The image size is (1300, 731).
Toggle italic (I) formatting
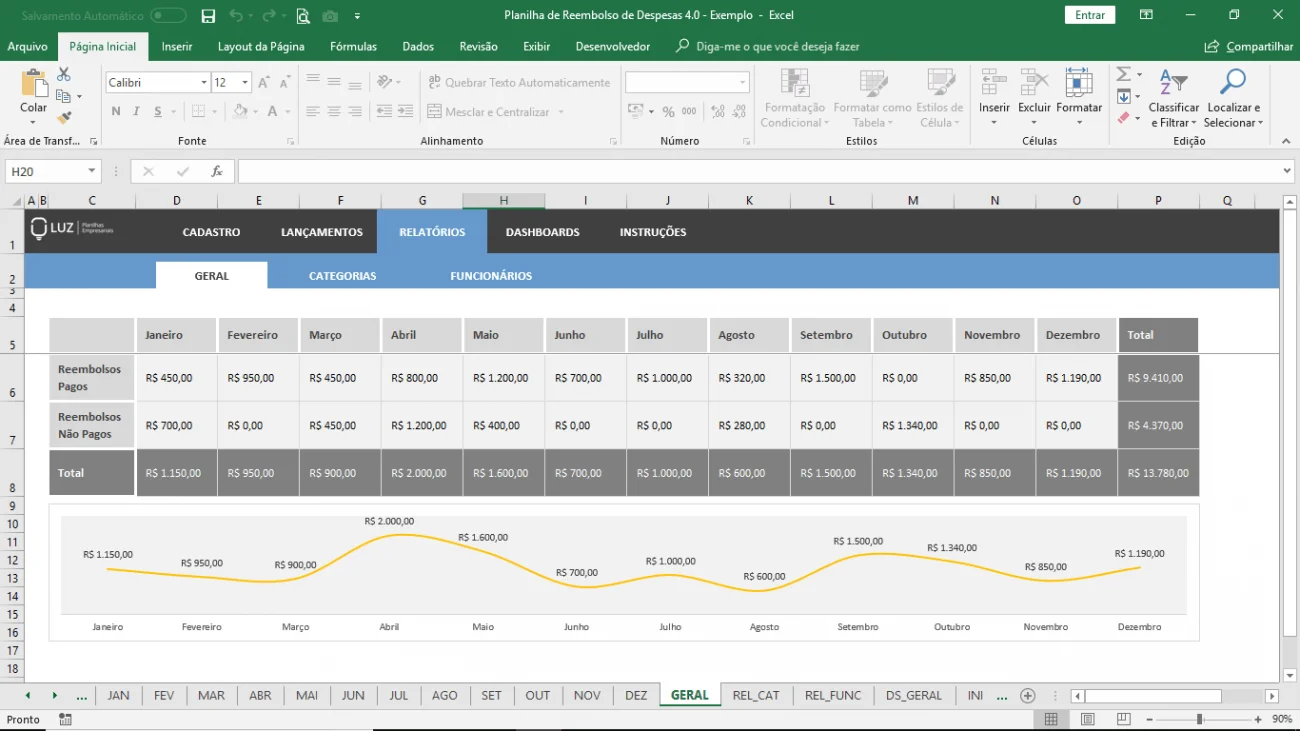click(137, 112)
